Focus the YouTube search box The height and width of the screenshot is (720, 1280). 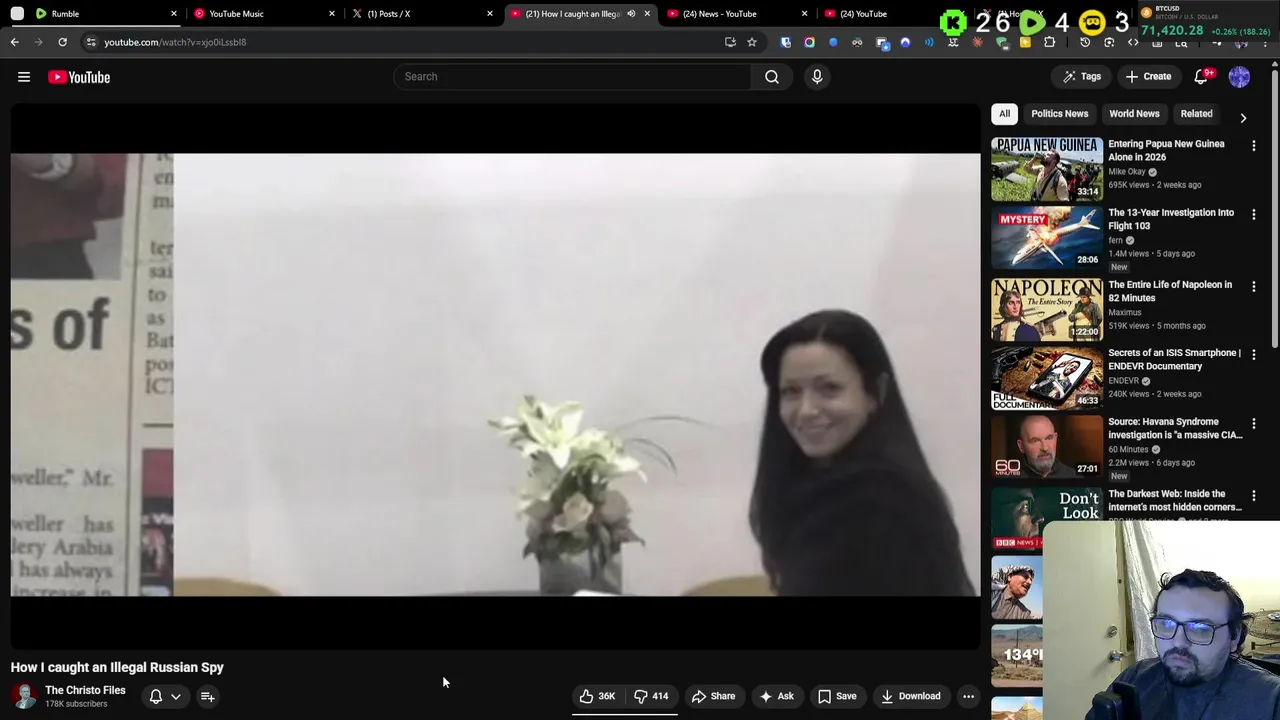click(x=573, y=77)
